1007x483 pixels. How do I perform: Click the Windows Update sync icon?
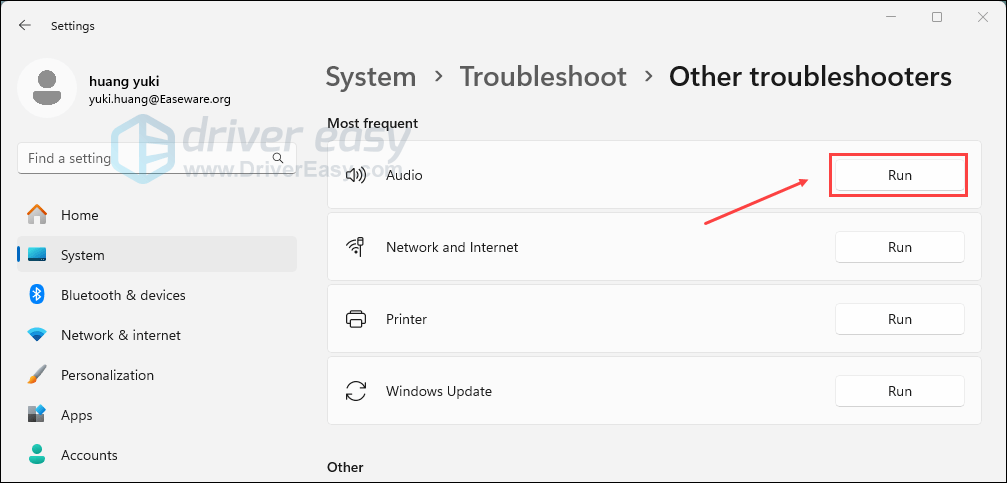pyautogui.click(x=355, y=391)
